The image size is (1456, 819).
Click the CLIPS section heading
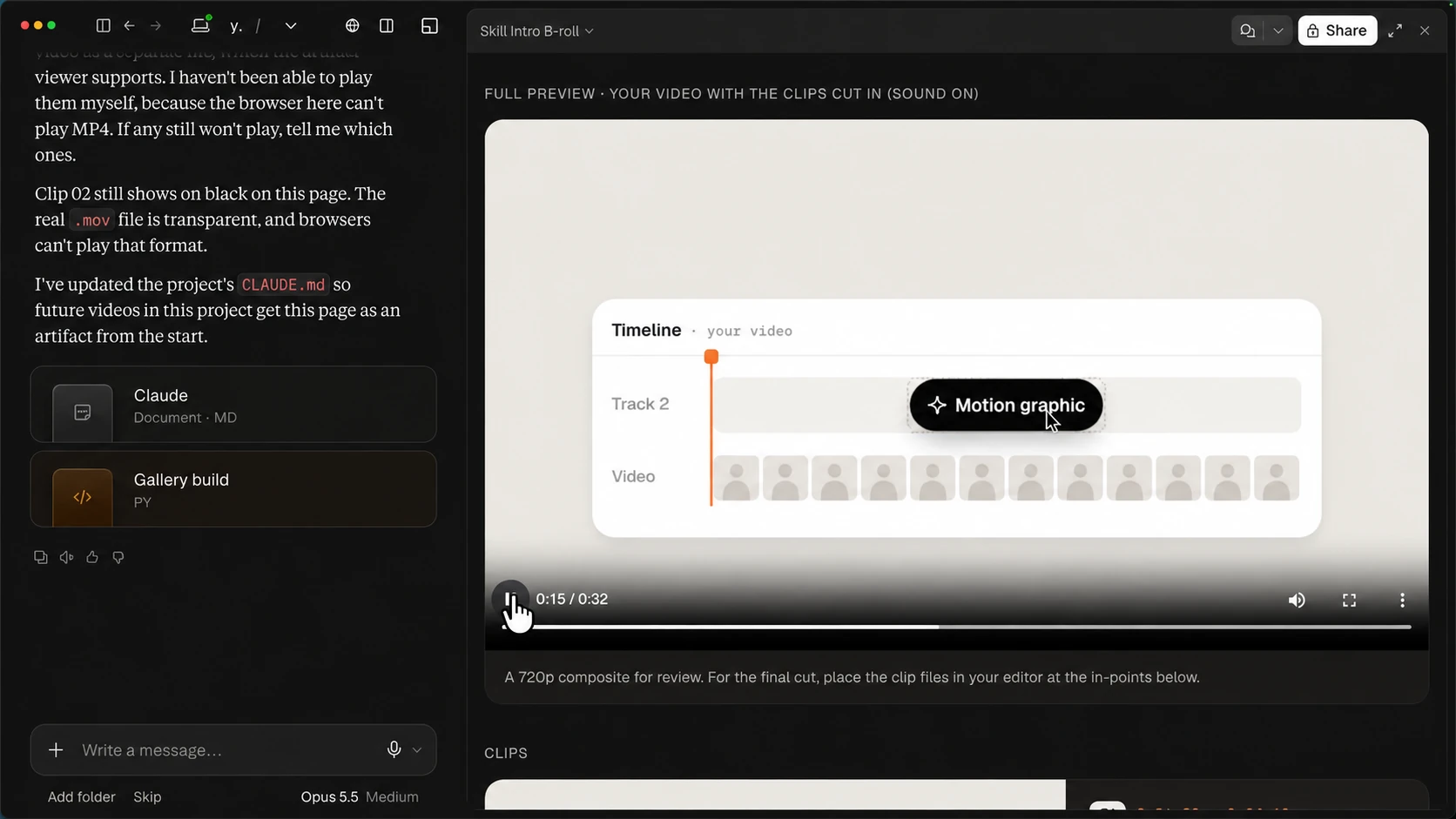pos(506,753)
